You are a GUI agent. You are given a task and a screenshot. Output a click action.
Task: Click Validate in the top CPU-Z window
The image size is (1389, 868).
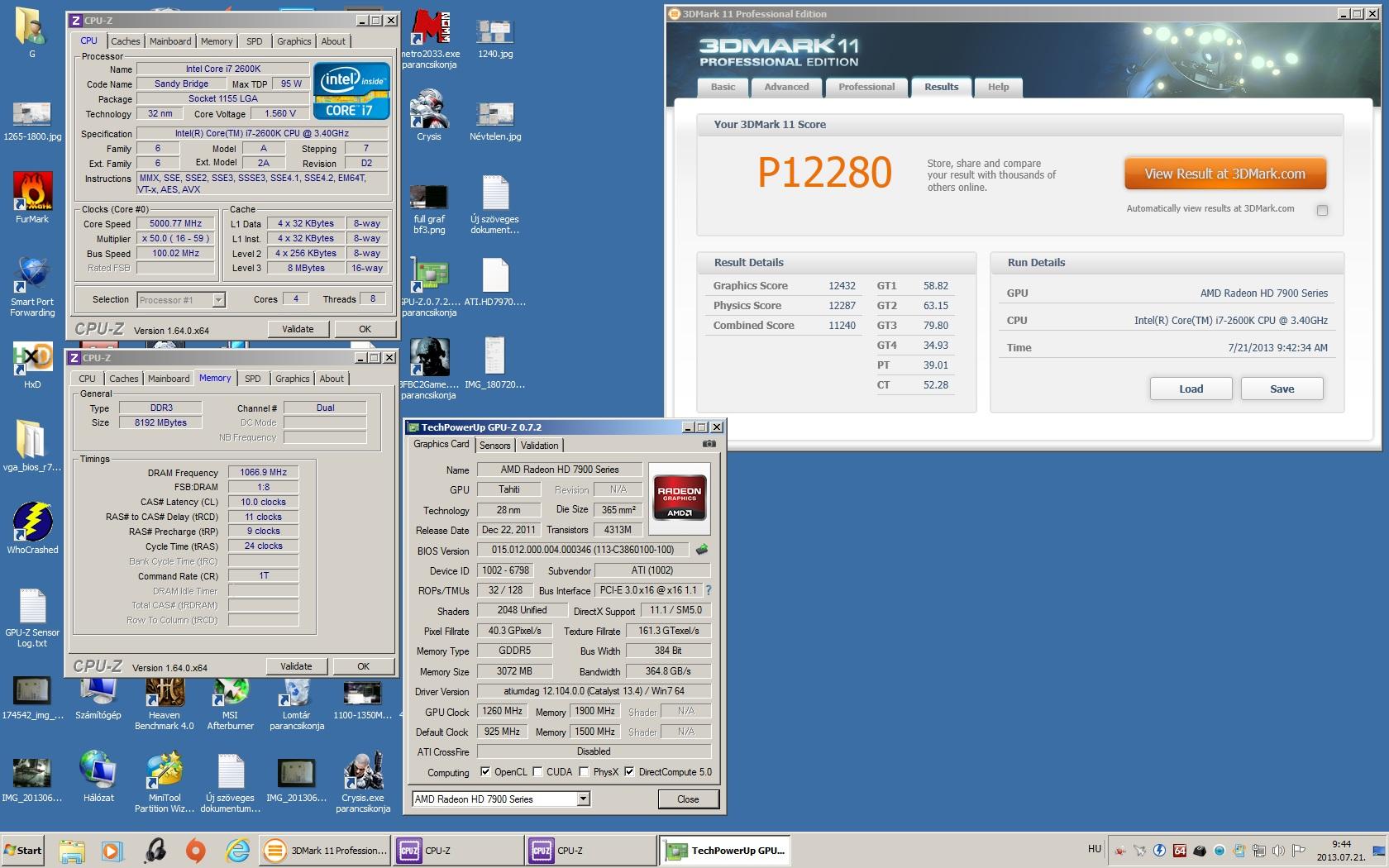click(298, 329)
